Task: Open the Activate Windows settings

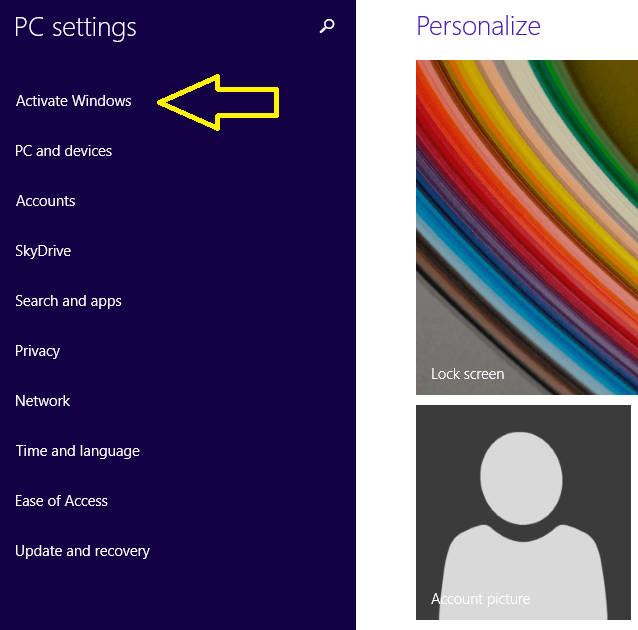Action: (x=74, y=101)
